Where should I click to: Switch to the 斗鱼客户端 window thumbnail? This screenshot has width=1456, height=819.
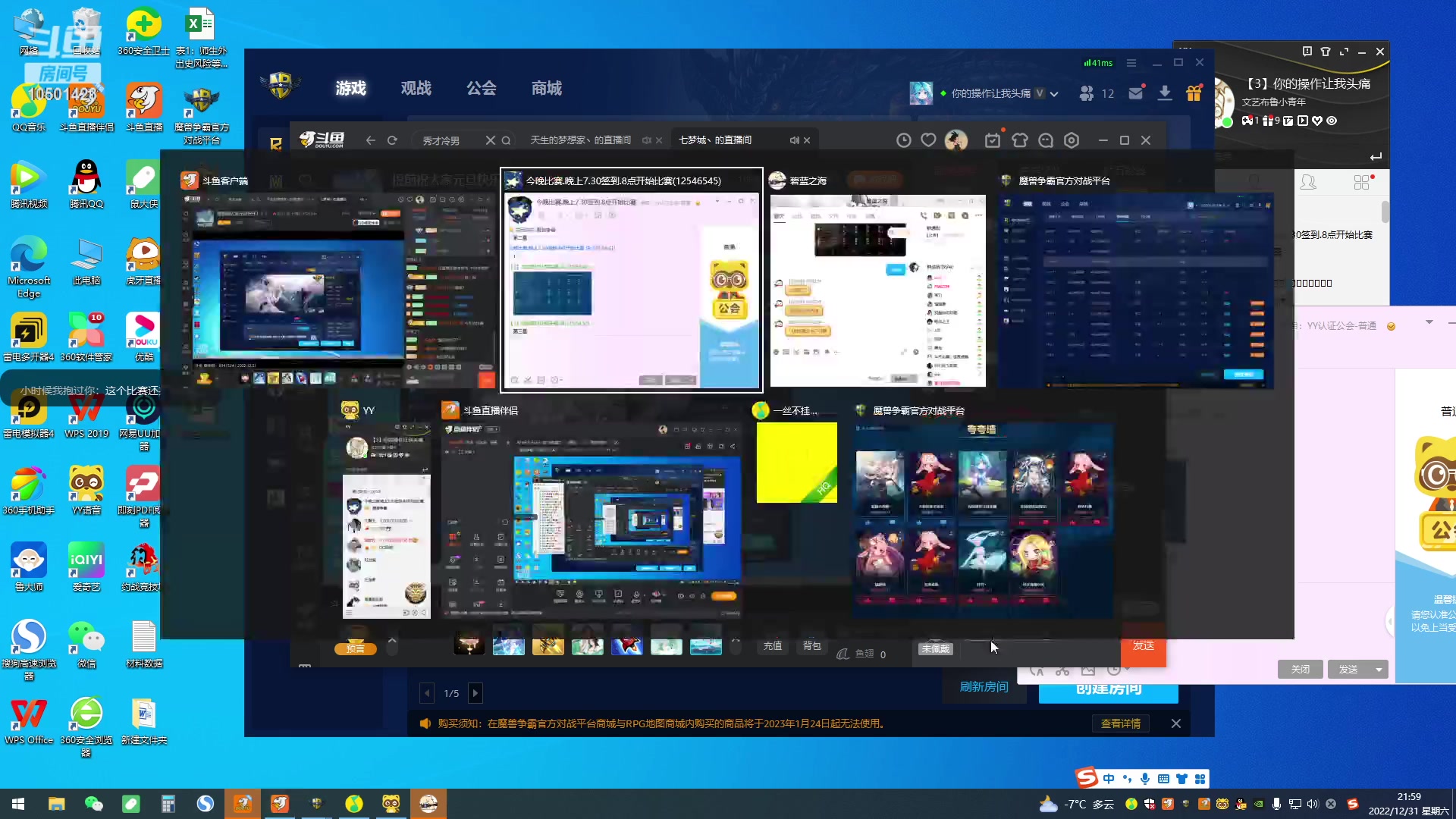pos(338,279)
